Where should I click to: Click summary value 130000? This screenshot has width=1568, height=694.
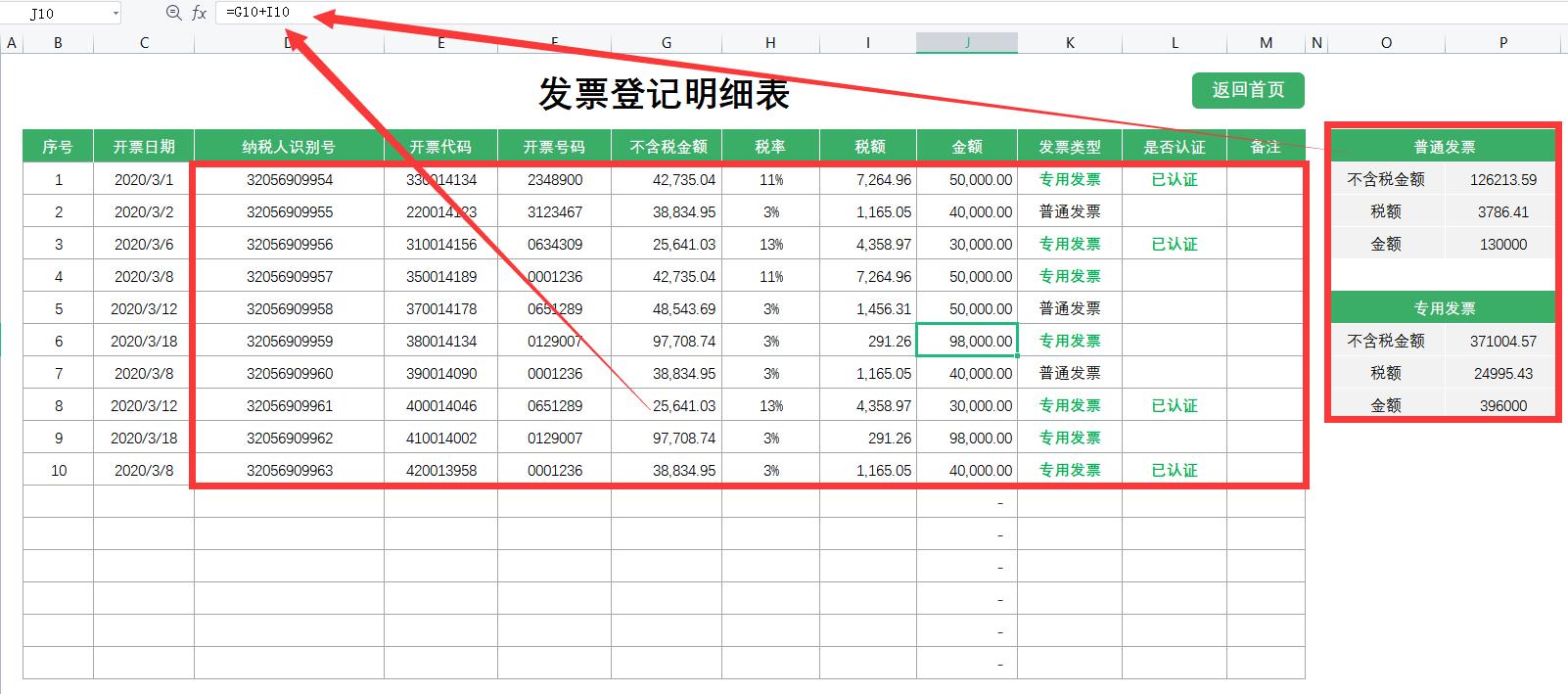click(1502, 244)
